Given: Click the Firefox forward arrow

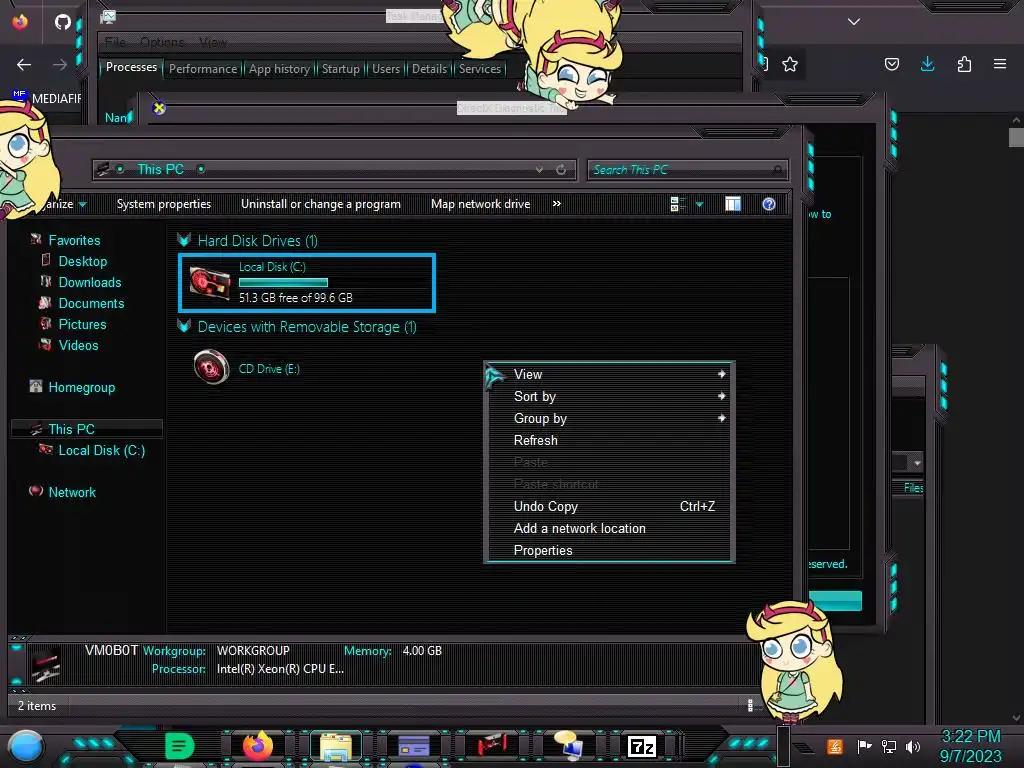Looking at the screenshot, I should pyautogui.click(x=59, y=64).
